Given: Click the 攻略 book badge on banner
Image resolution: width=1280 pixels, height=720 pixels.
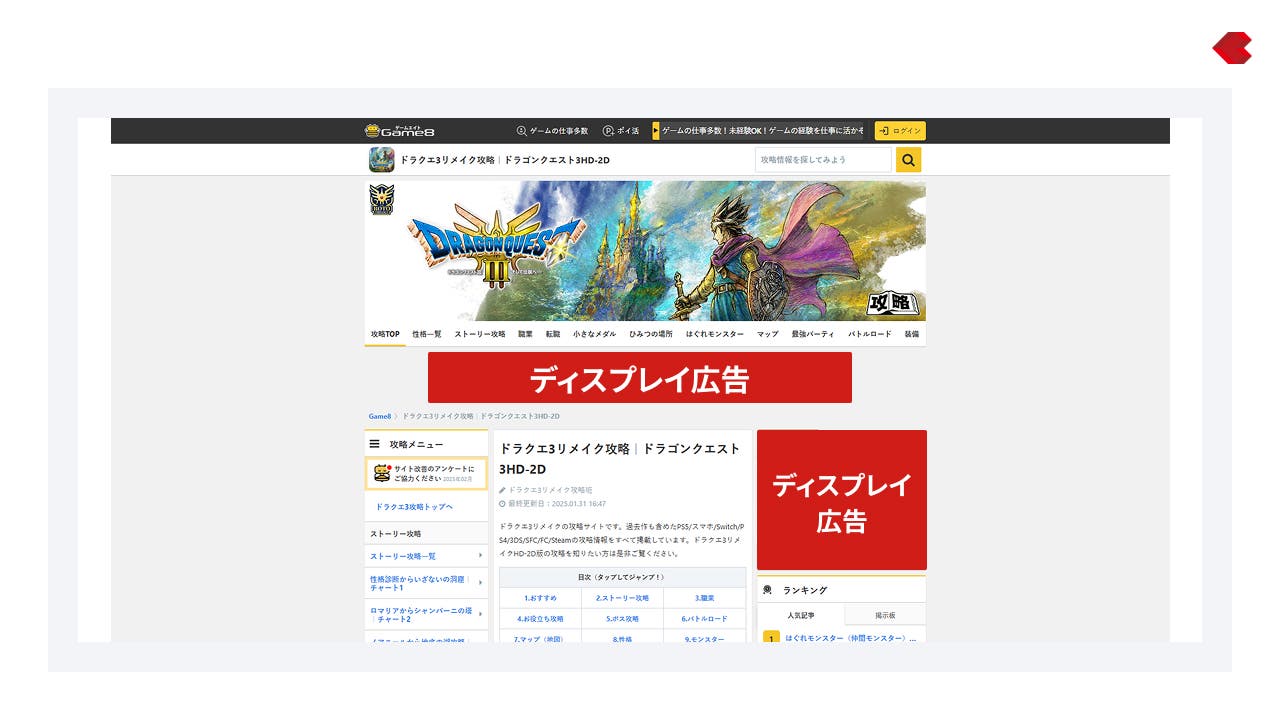Looking at the screenshot, I should coord(891,302).
